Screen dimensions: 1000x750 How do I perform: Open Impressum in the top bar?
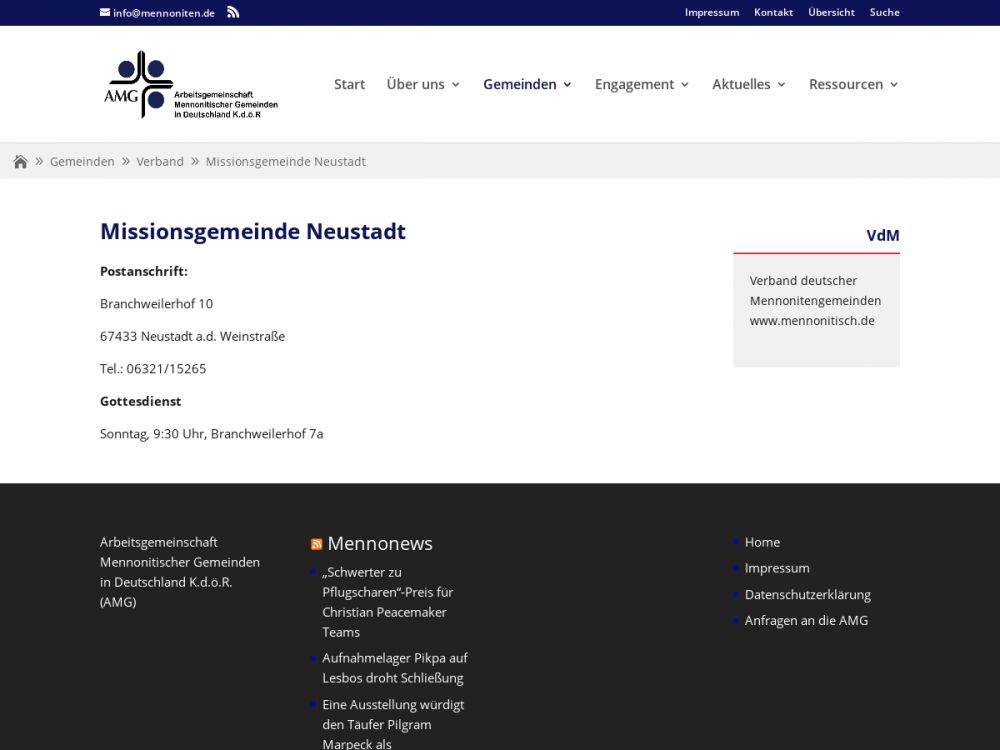[x=711, y=13]
